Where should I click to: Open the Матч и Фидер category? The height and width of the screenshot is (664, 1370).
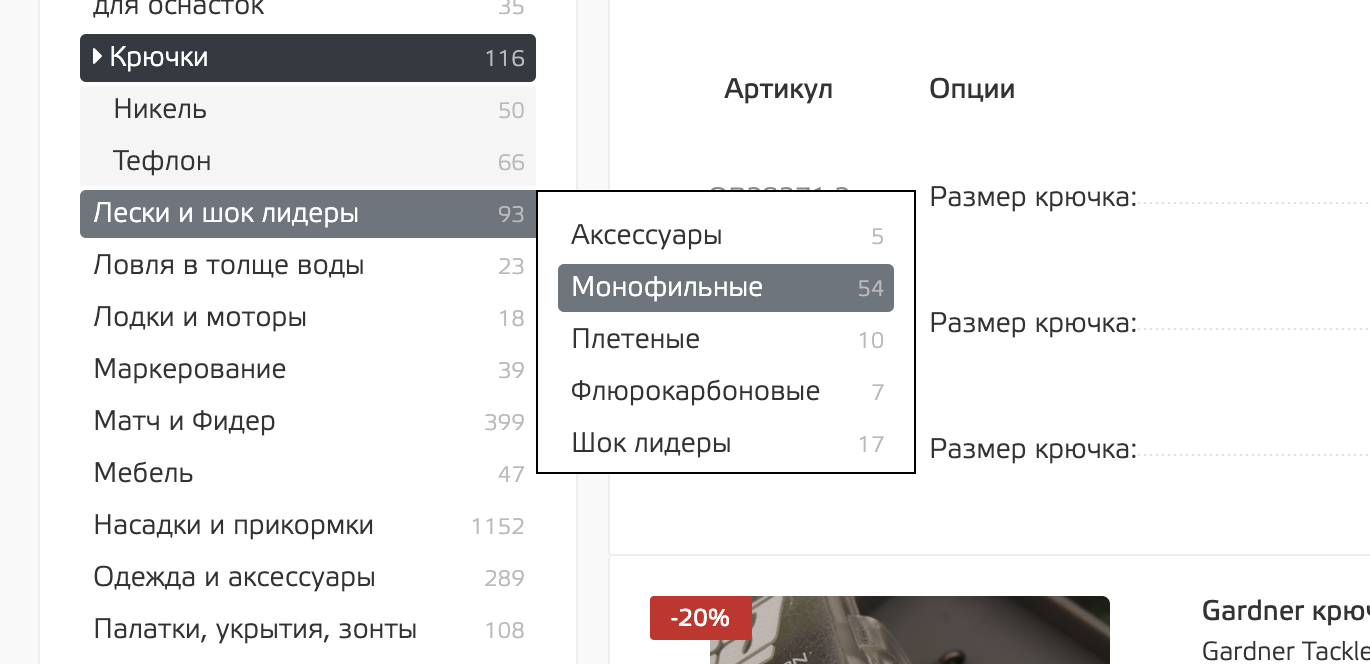click(x=184, y=422)
